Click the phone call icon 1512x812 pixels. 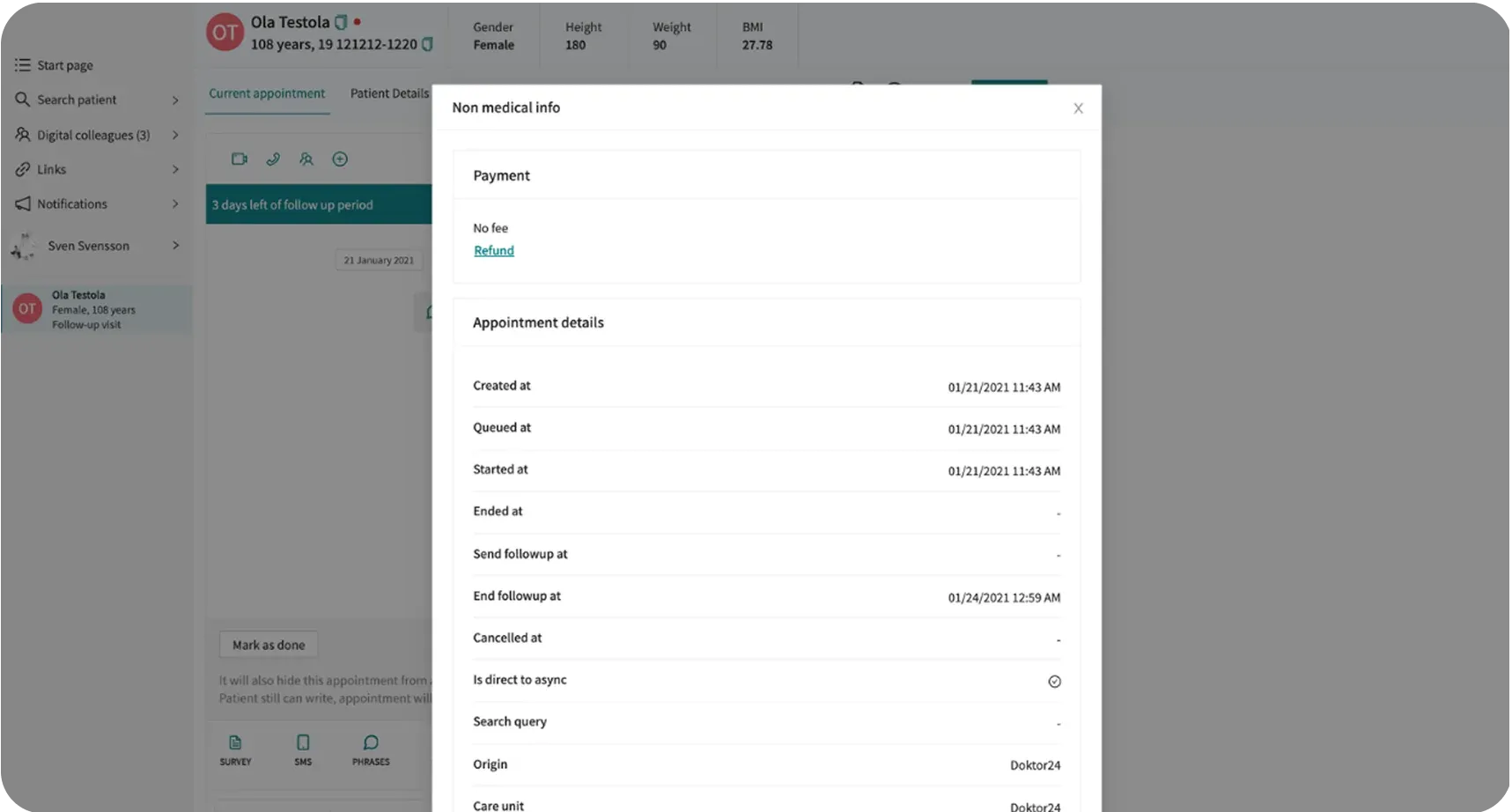click(x=273, y=159)
